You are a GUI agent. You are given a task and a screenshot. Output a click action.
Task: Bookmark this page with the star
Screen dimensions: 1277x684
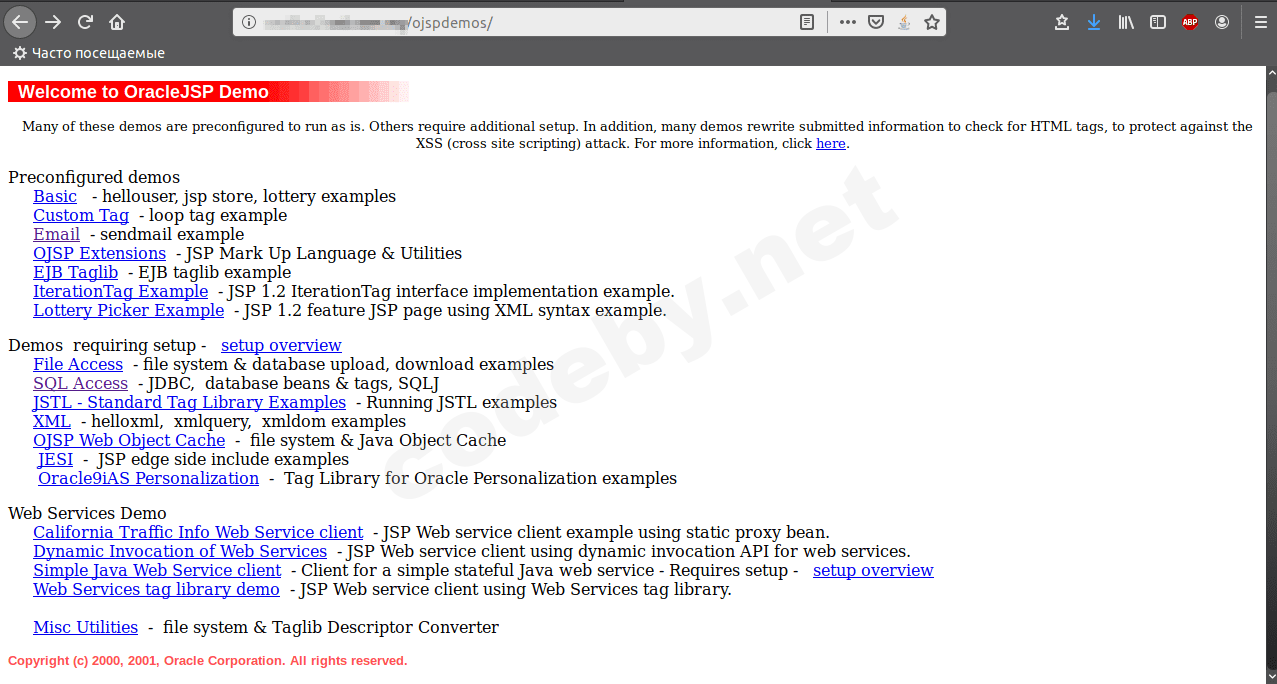coord(932,22)
